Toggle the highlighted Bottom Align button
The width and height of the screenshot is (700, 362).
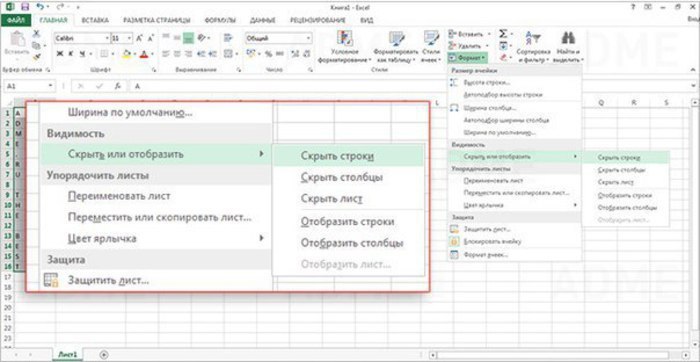pos(188,38)
